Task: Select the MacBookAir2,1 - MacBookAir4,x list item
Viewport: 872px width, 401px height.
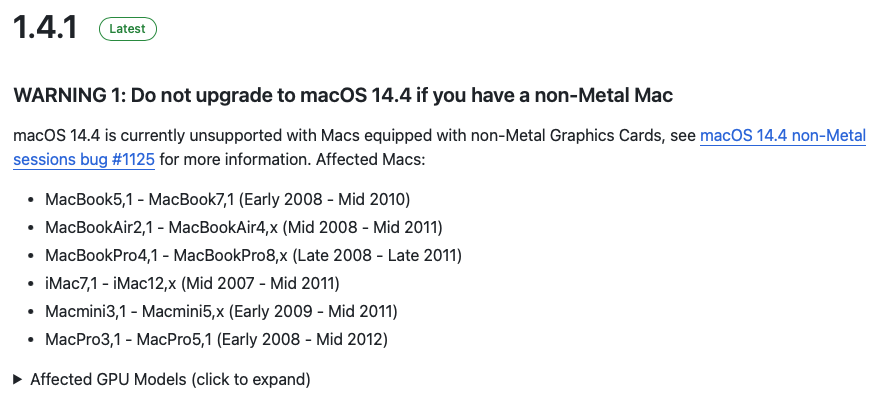Action: click(x=243, y=227)
